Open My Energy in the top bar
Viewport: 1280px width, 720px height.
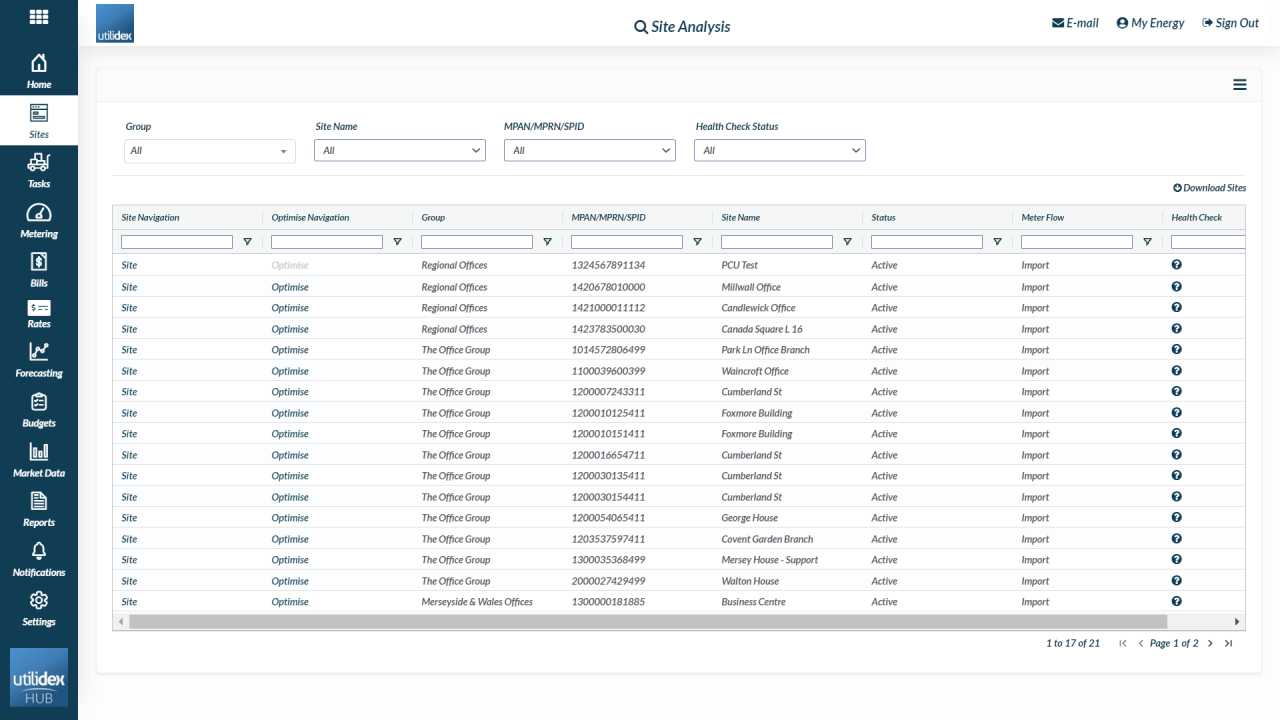[1150, 23]
